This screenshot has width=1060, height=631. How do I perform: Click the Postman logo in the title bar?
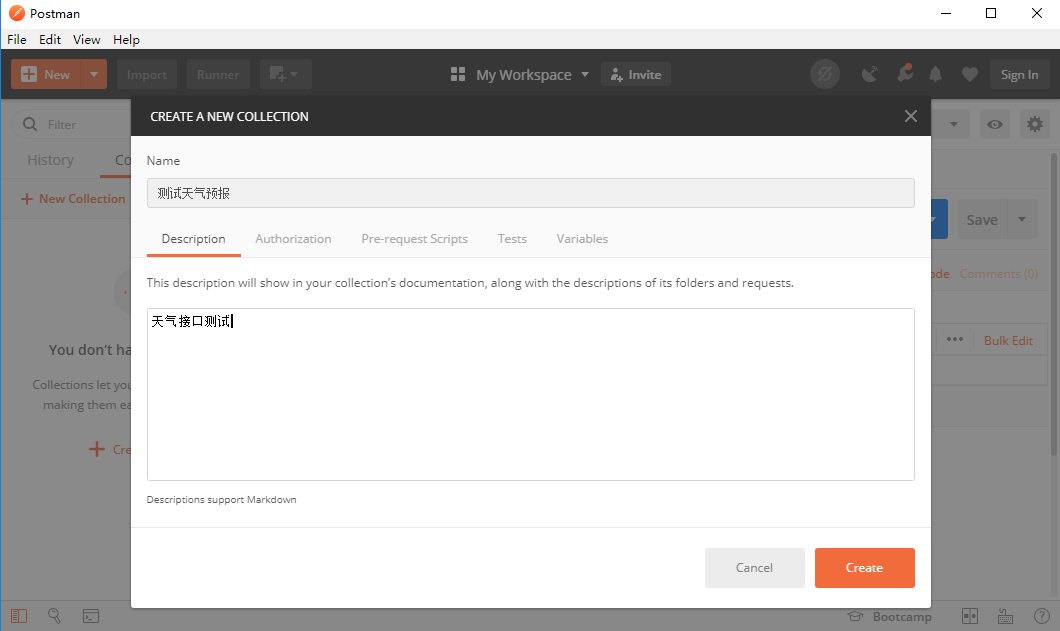pos(17,13)
